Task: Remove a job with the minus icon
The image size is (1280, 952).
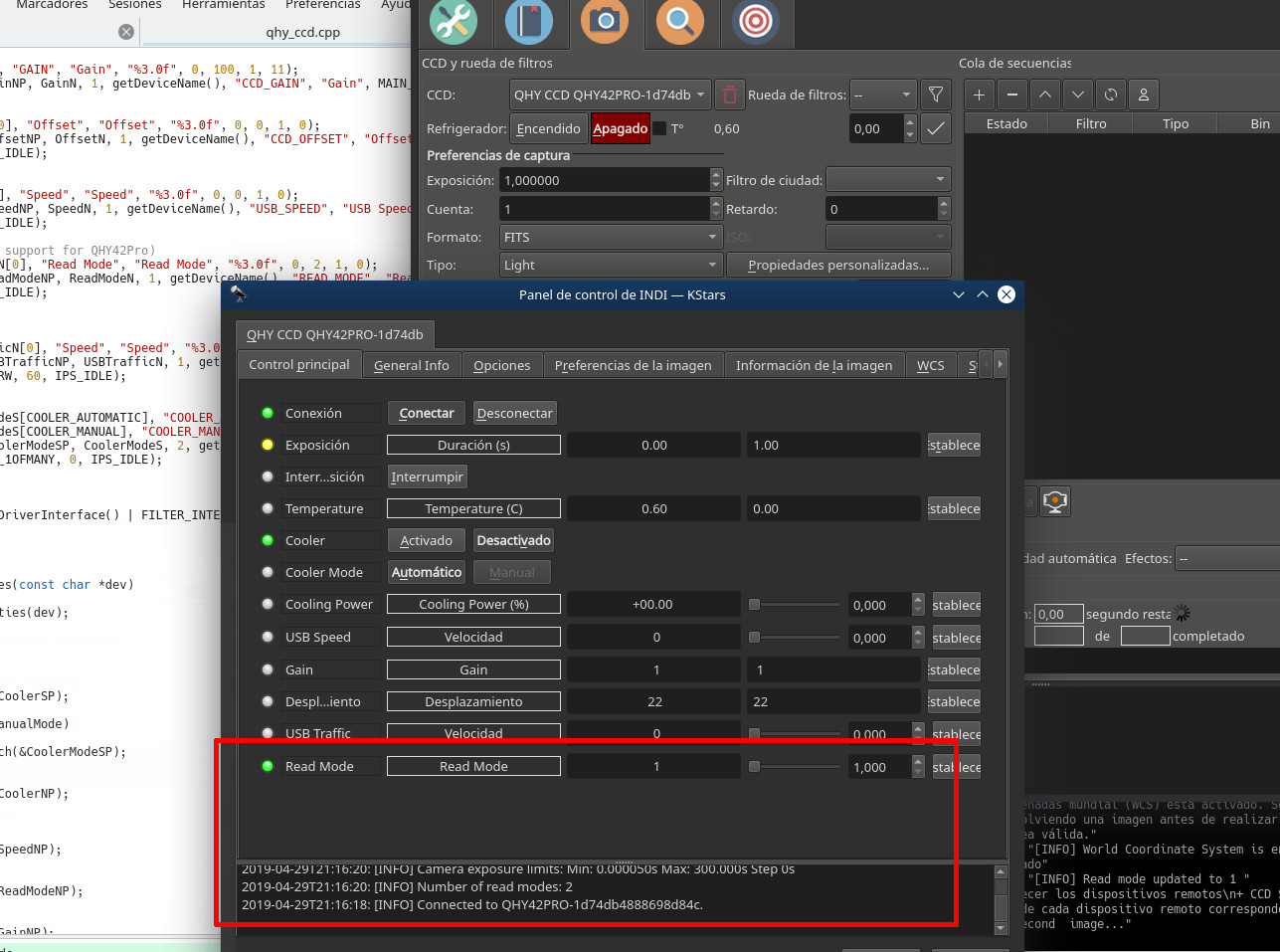Action: pyautogui.click(x=1011, y=95)
